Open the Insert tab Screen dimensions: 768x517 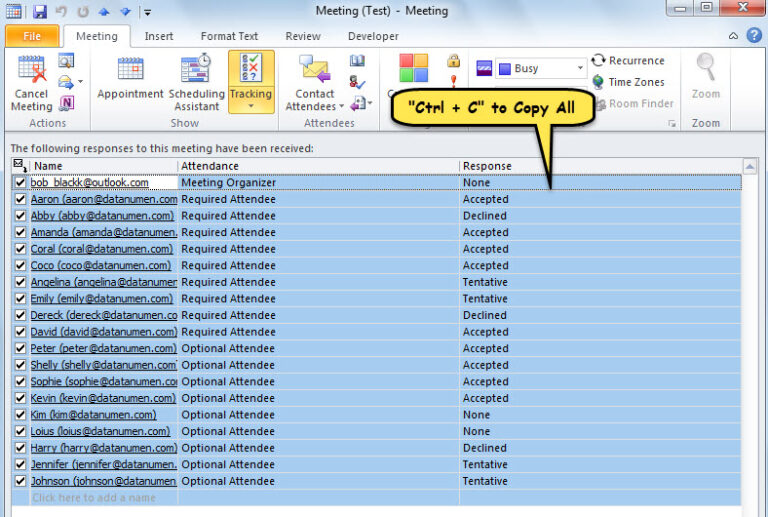pyautogui.click(x=159, y=36)
